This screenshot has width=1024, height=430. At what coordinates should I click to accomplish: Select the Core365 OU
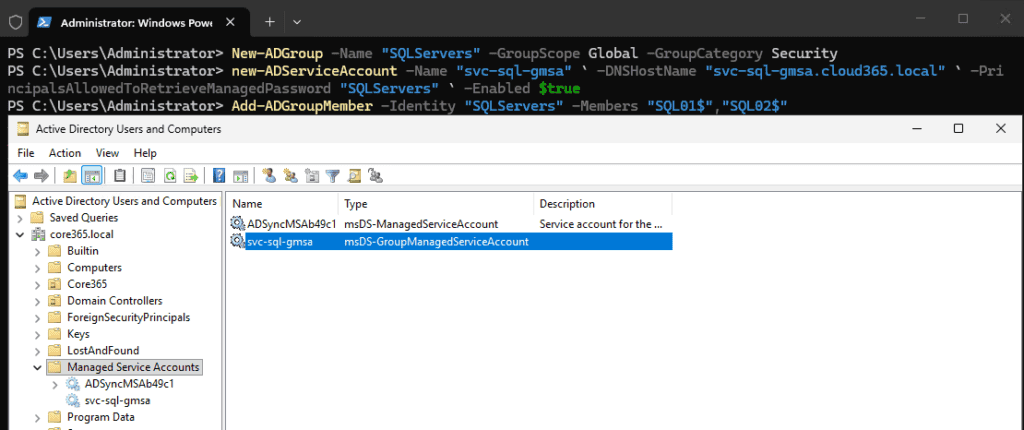click(x=87, y=284)
